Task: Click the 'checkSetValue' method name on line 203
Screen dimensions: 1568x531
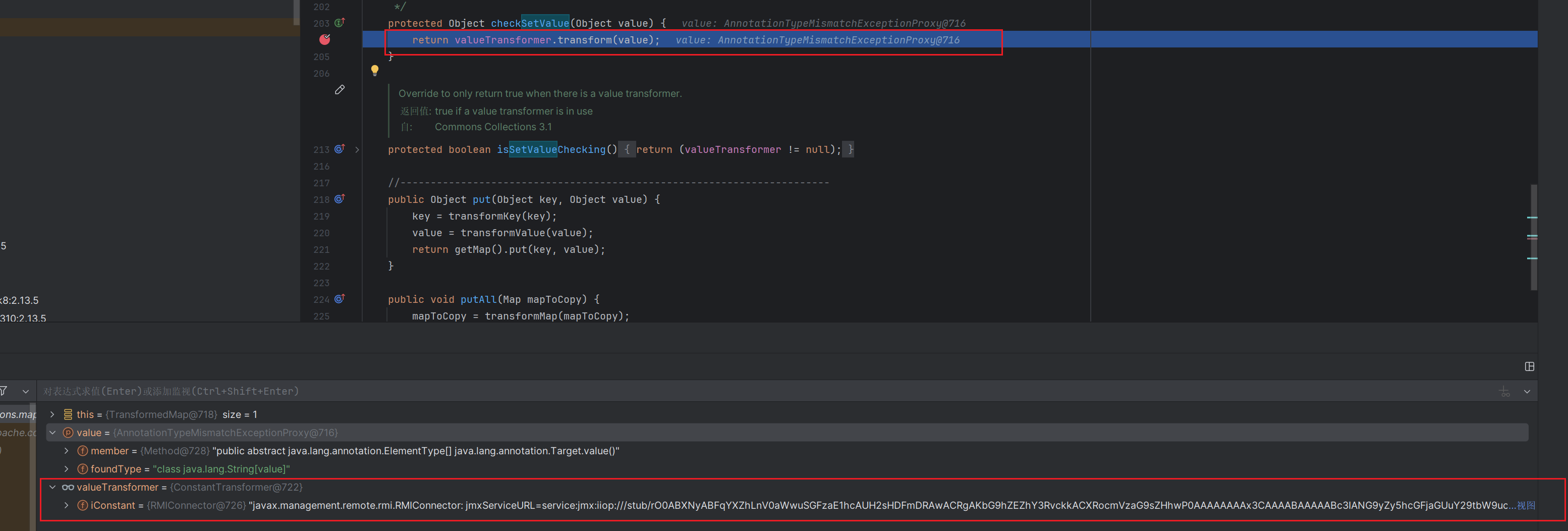Action: 530,23
